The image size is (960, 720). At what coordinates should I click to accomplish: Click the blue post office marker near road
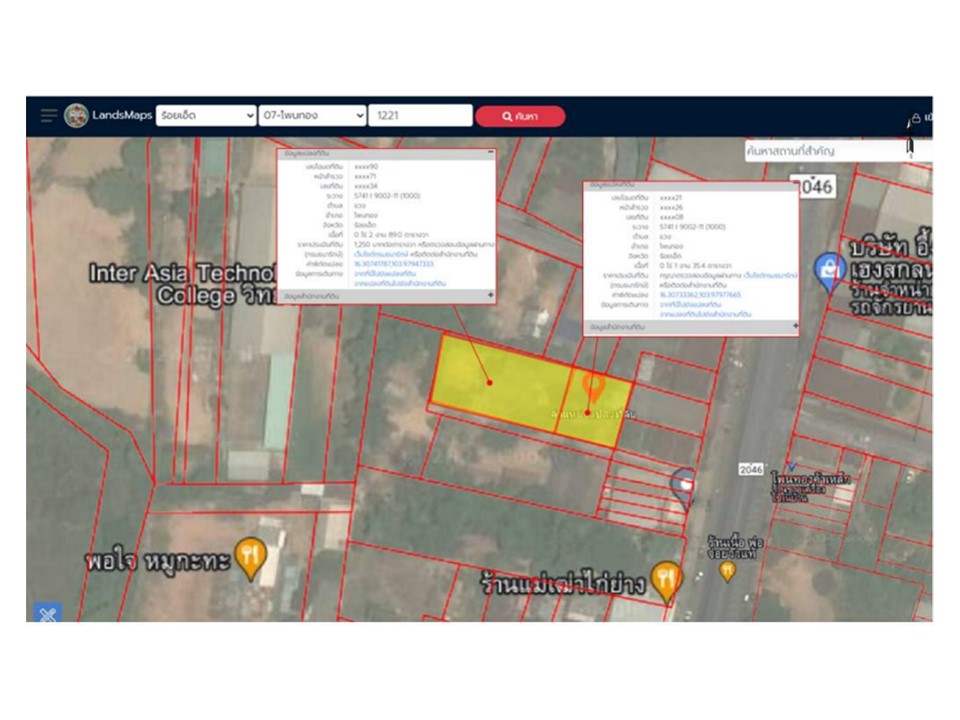coord(683,487)
